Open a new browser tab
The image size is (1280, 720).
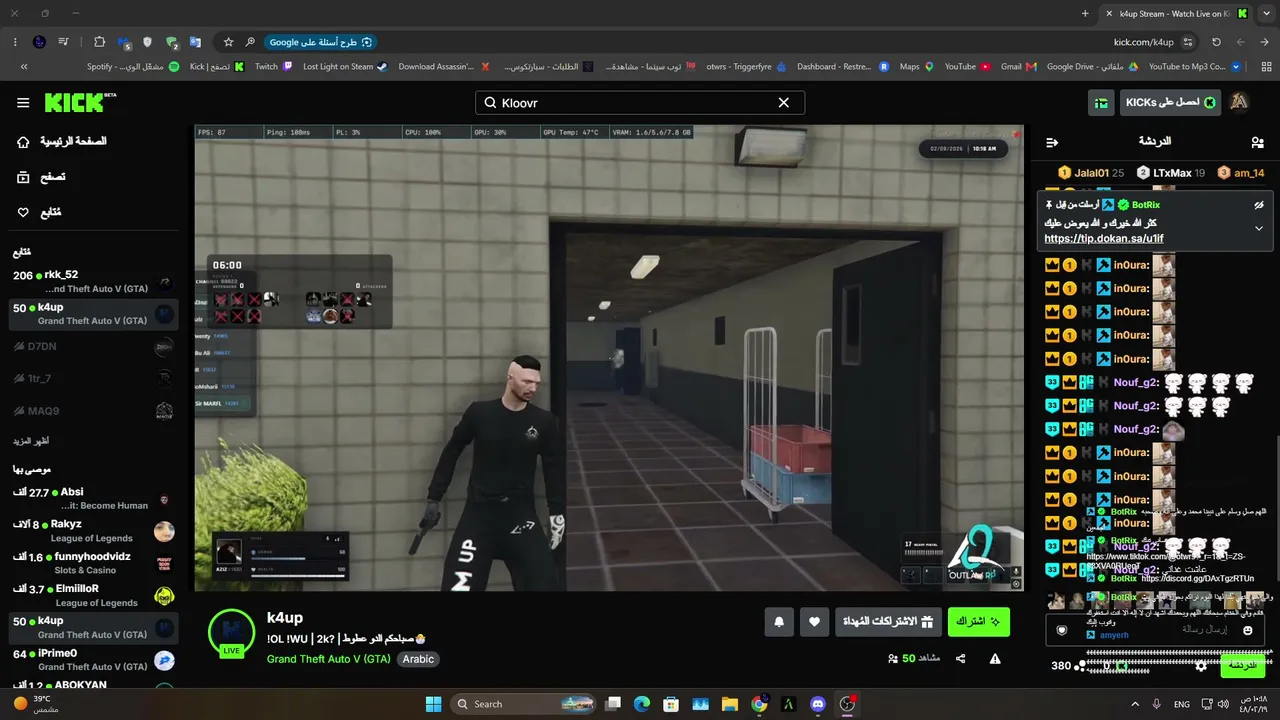pos(1085,14)
